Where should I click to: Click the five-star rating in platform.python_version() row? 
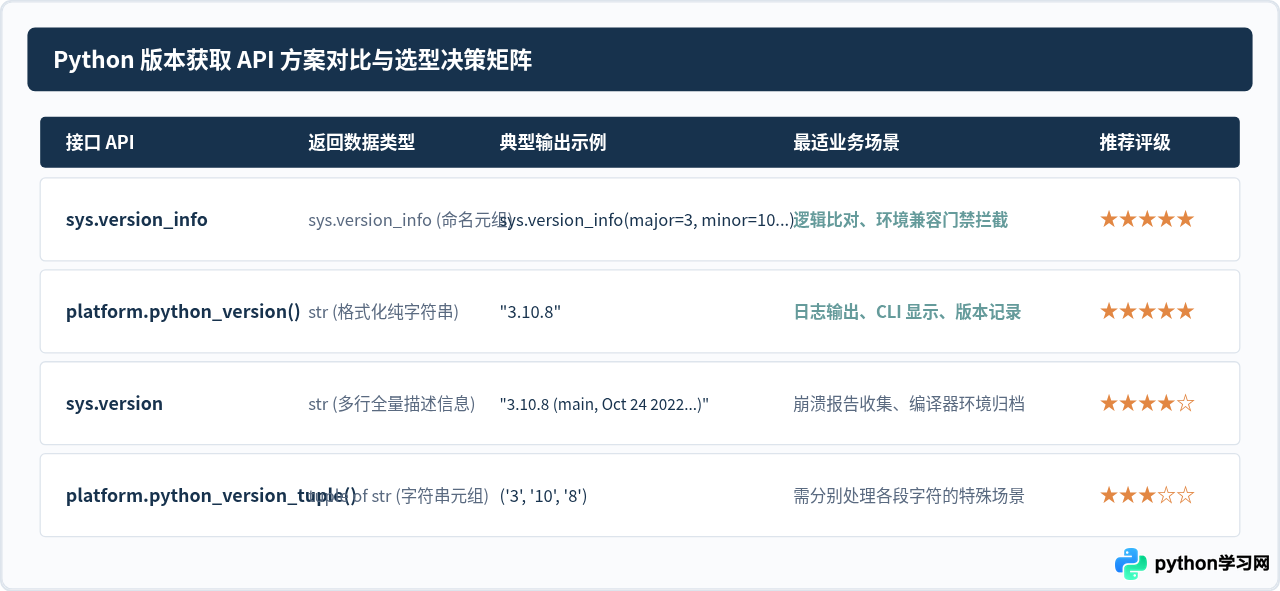point(1147,311)
